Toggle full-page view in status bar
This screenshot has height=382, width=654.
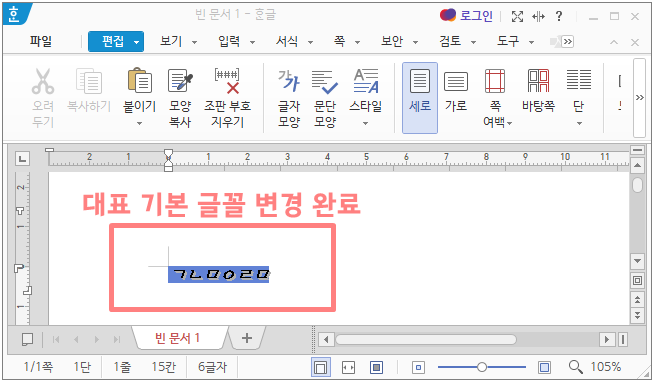pos(376,367)
